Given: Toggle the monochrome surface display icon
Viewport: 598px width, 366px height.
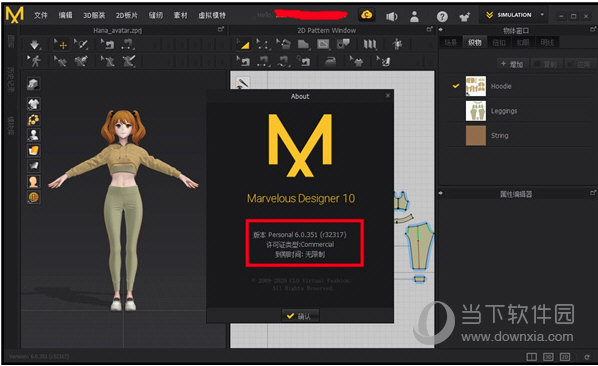Looking at the screenshot, I should pos(34,165).
